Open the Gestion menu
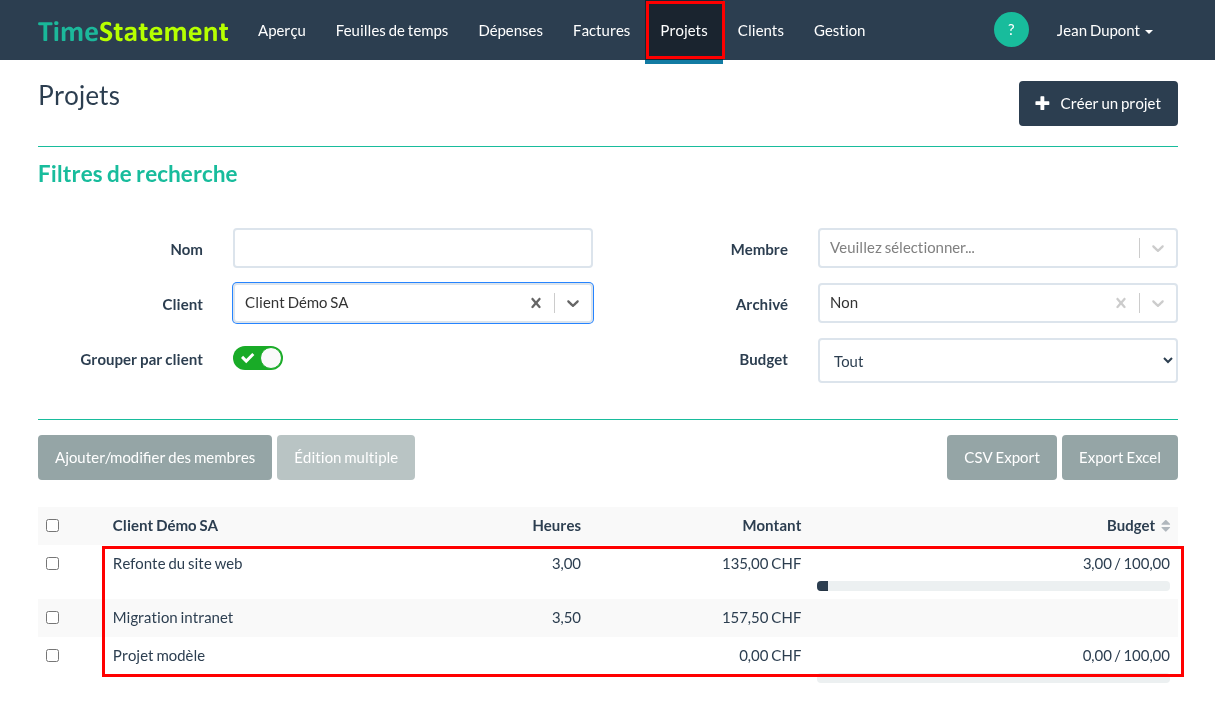 click(840, 30)
